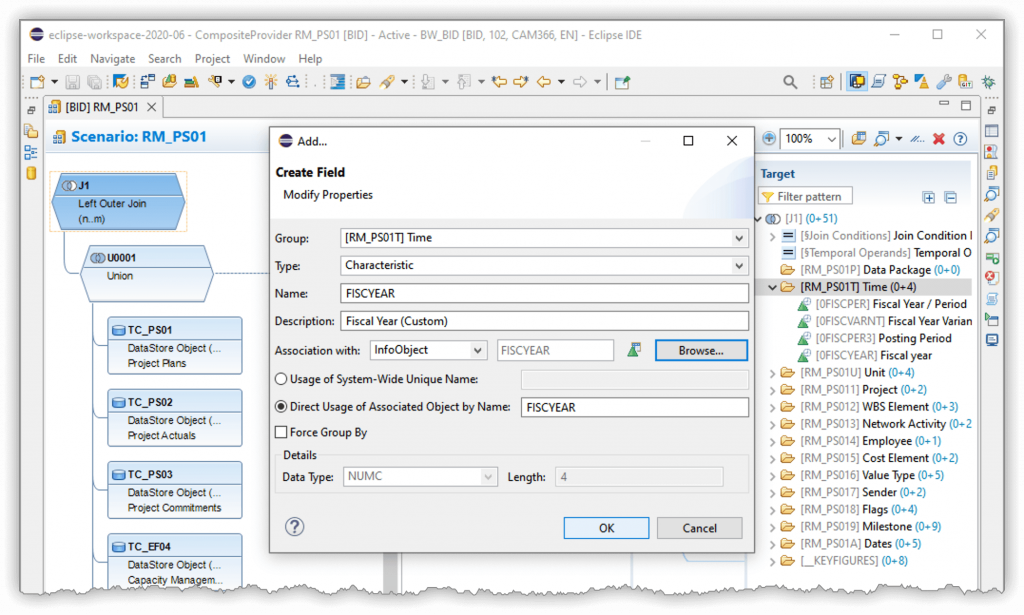Open the Window menu

pos(264,59)
